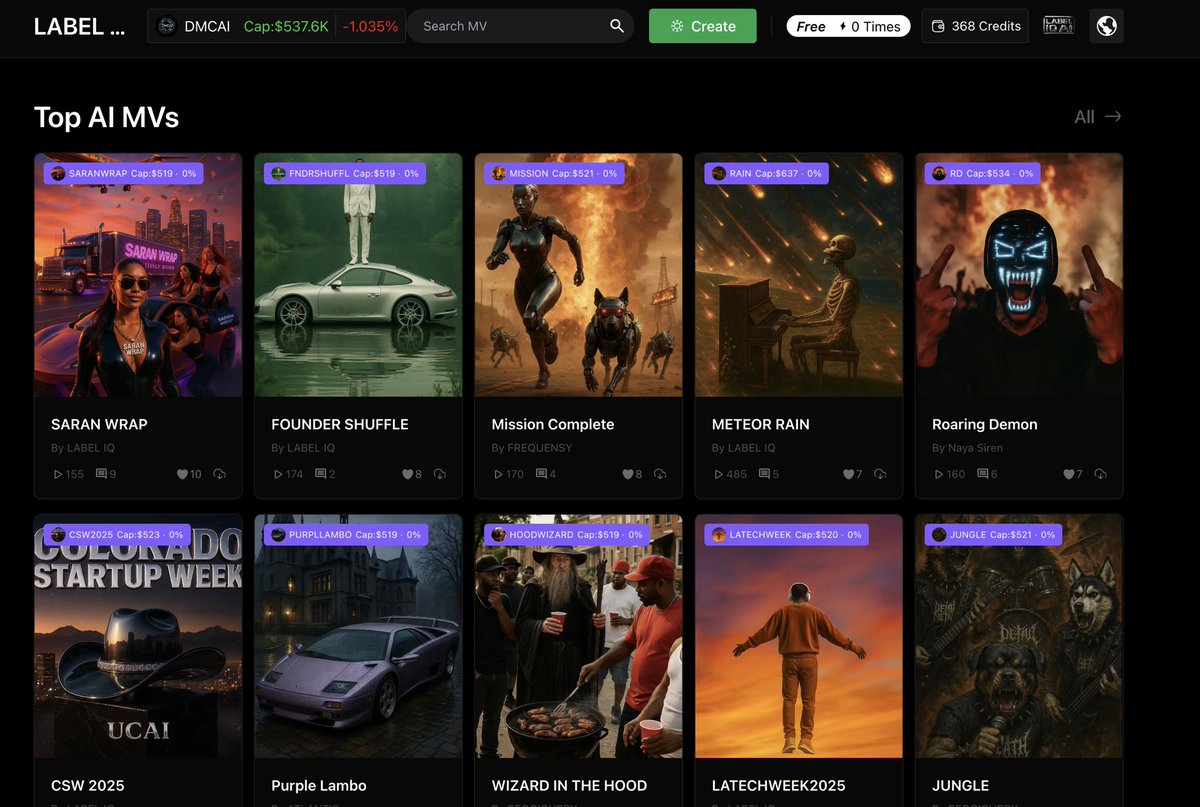Click the RAIN Cap:$637 badge

(x=767, y=173)
